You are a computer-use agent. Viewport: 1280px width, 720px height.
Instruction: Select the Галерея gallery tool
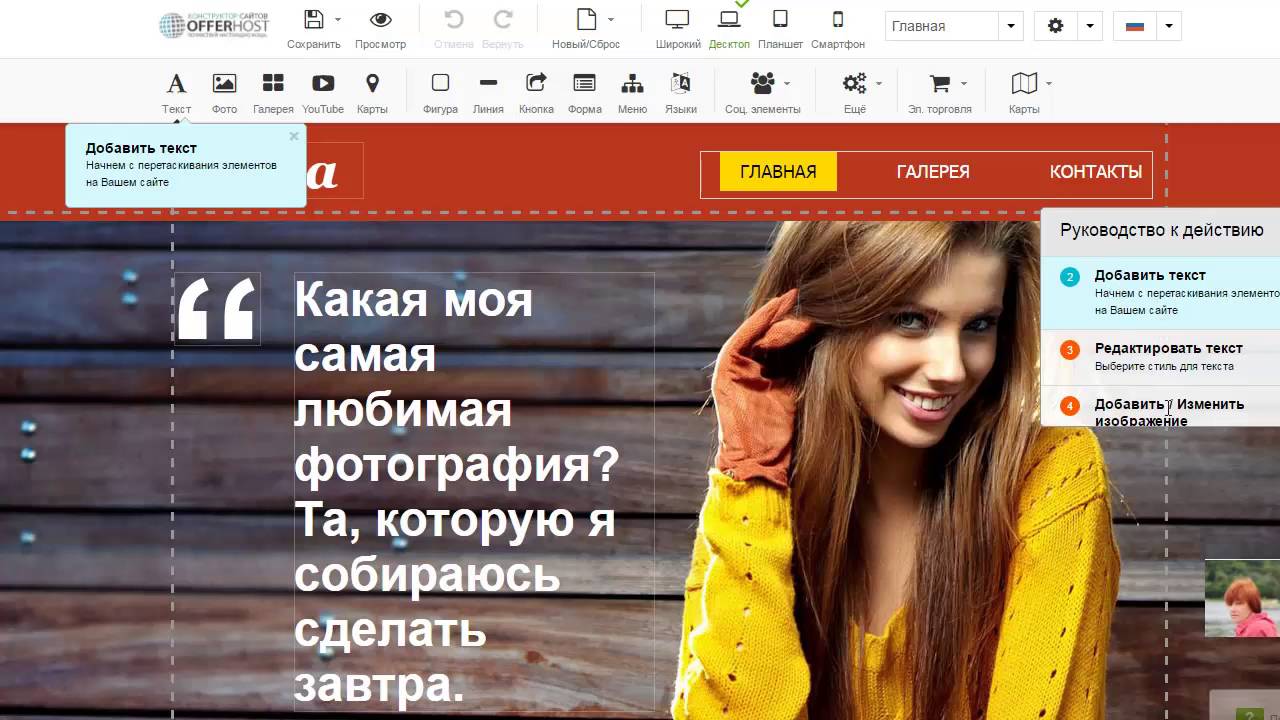click(273, 93)
